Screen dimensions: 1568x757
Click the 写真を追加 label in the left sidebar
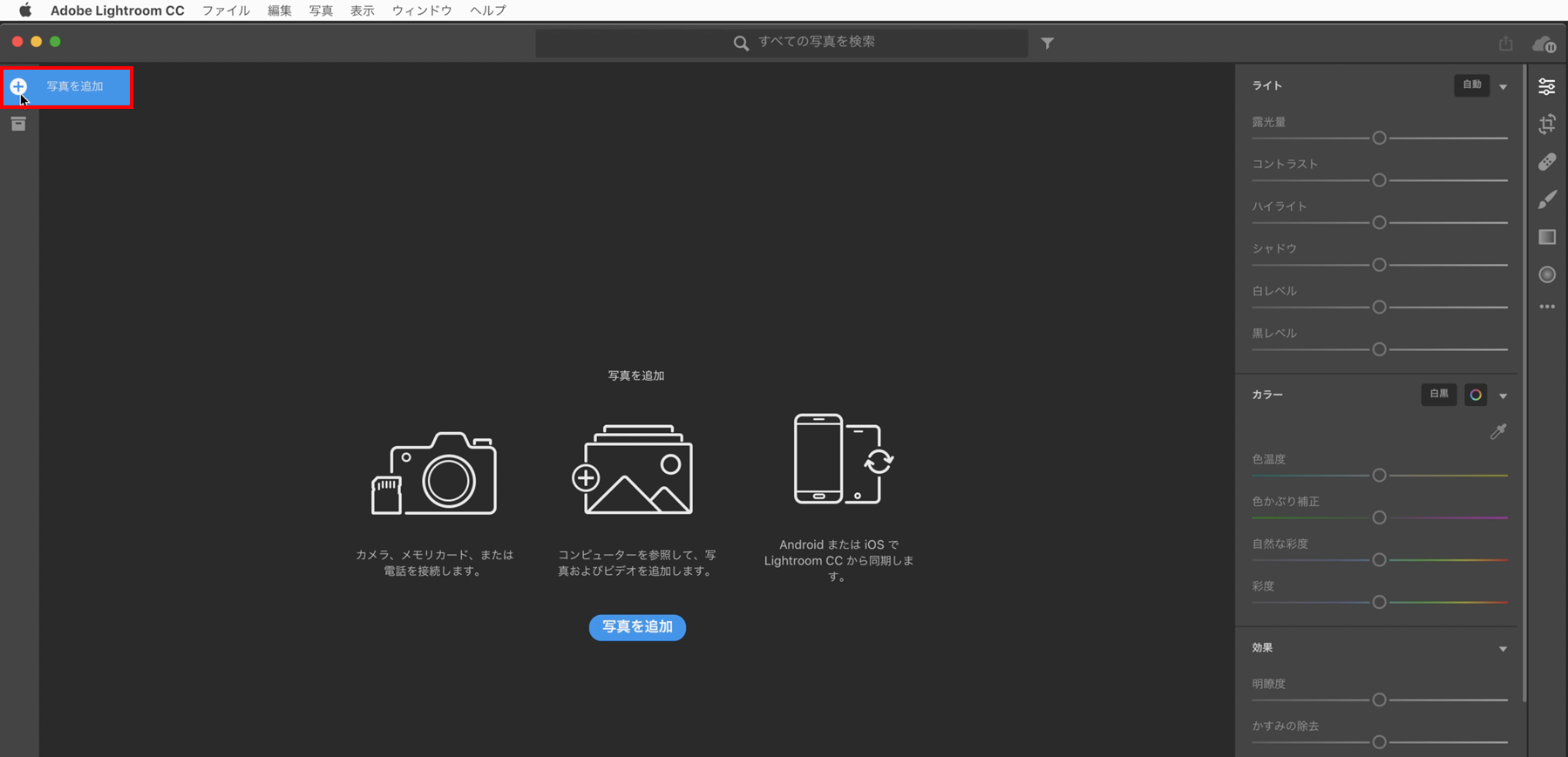click(x=75, y=86)
